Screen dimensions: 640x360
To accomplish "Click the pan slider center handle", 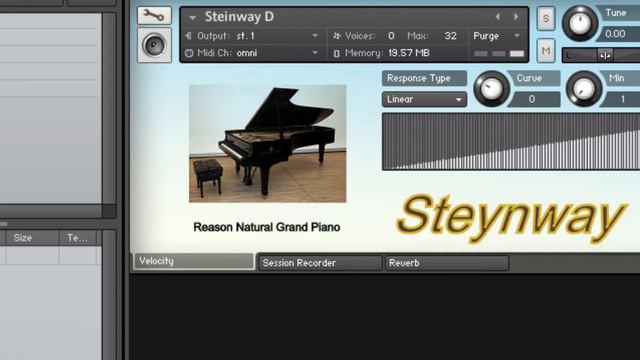I will (x=605, y=55).
